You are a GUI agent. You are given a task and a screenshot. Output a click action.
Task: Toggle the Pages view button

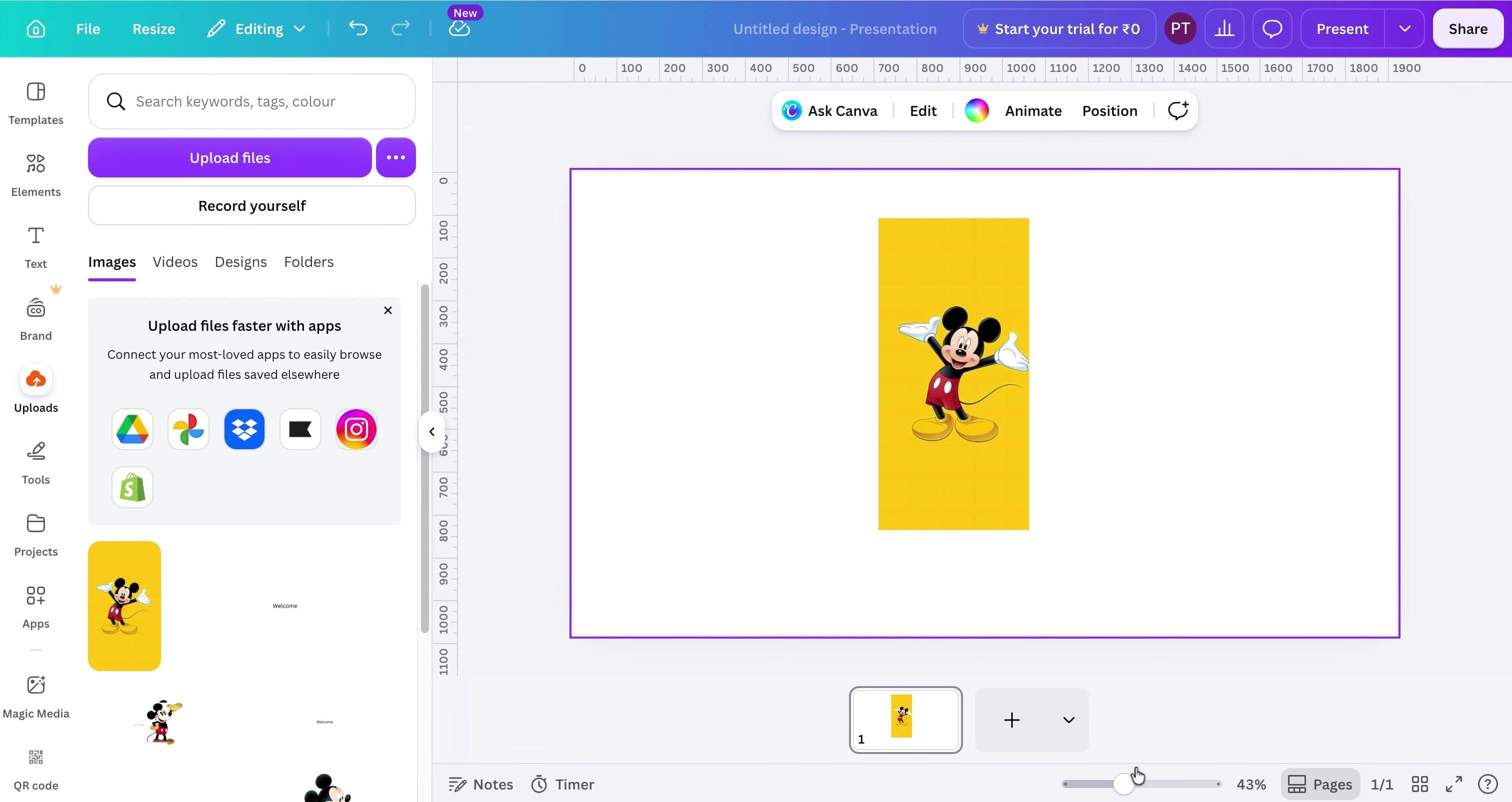(x=1320, y=784)
